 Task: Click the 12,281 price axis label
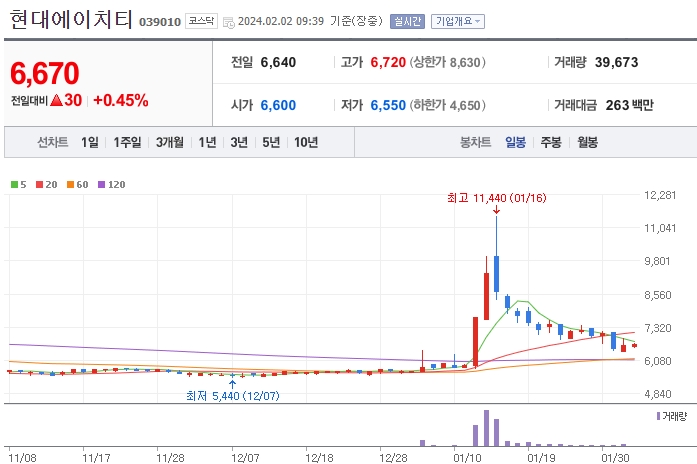coord(660,195)
